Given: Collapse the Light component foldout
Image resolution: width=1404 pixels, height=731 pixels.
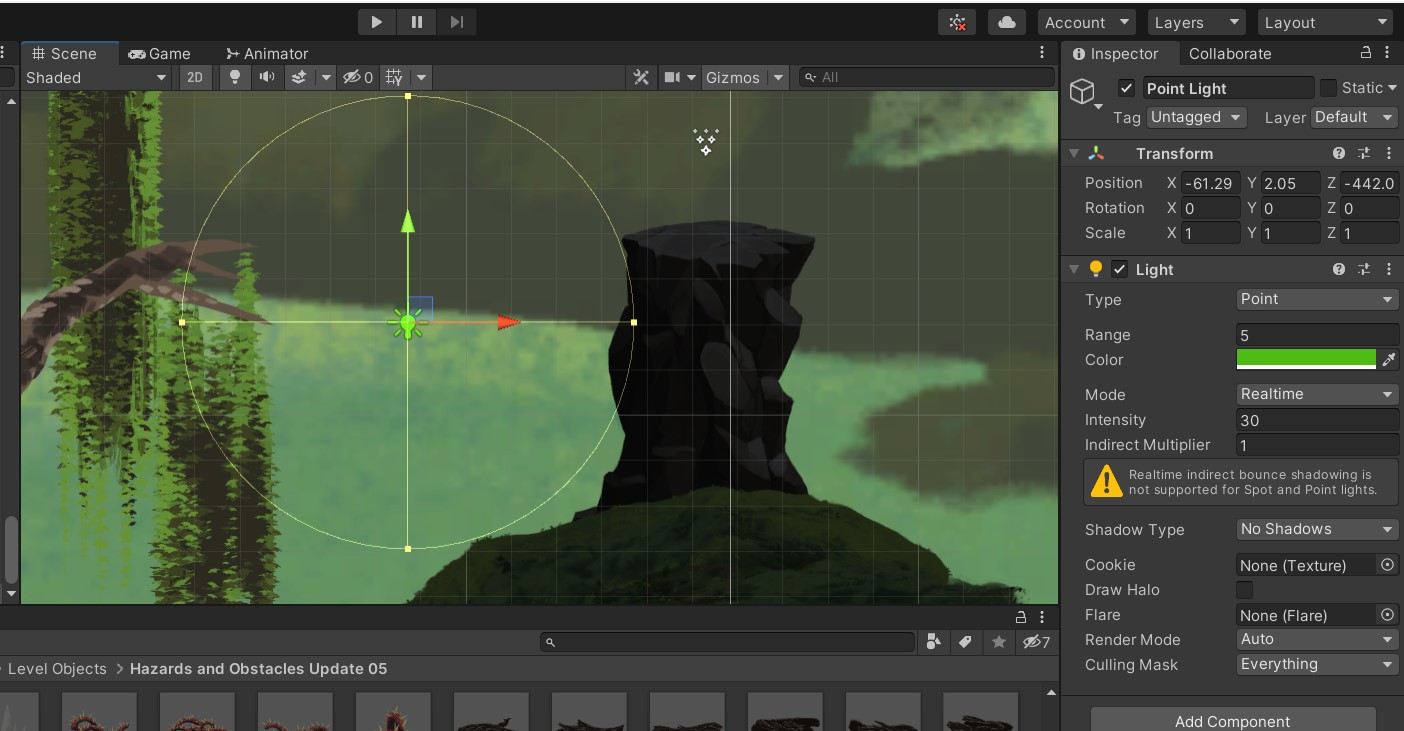Looking at the screenshot, I should [1074, 269].
